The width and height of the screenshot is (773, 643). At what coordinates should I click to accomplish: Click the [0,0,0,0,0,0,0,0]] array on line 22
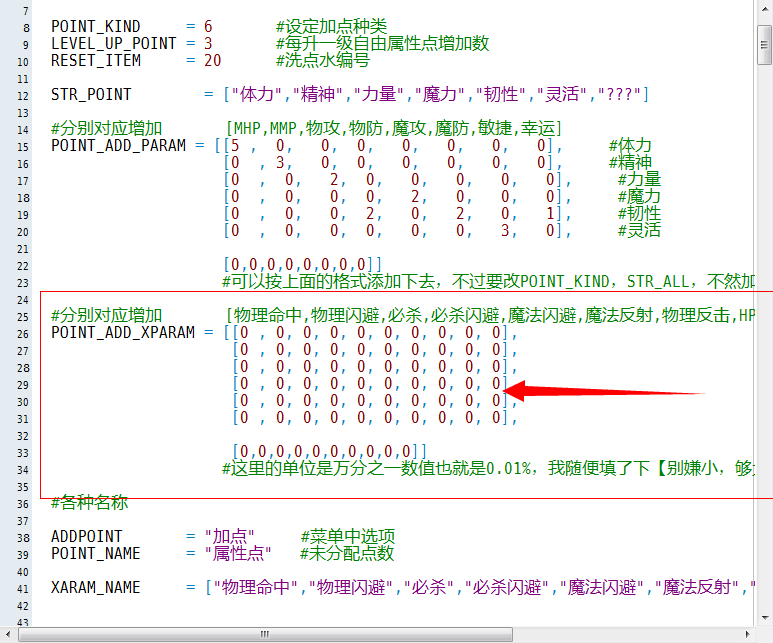pyautogui.click(x=303, y=265)
